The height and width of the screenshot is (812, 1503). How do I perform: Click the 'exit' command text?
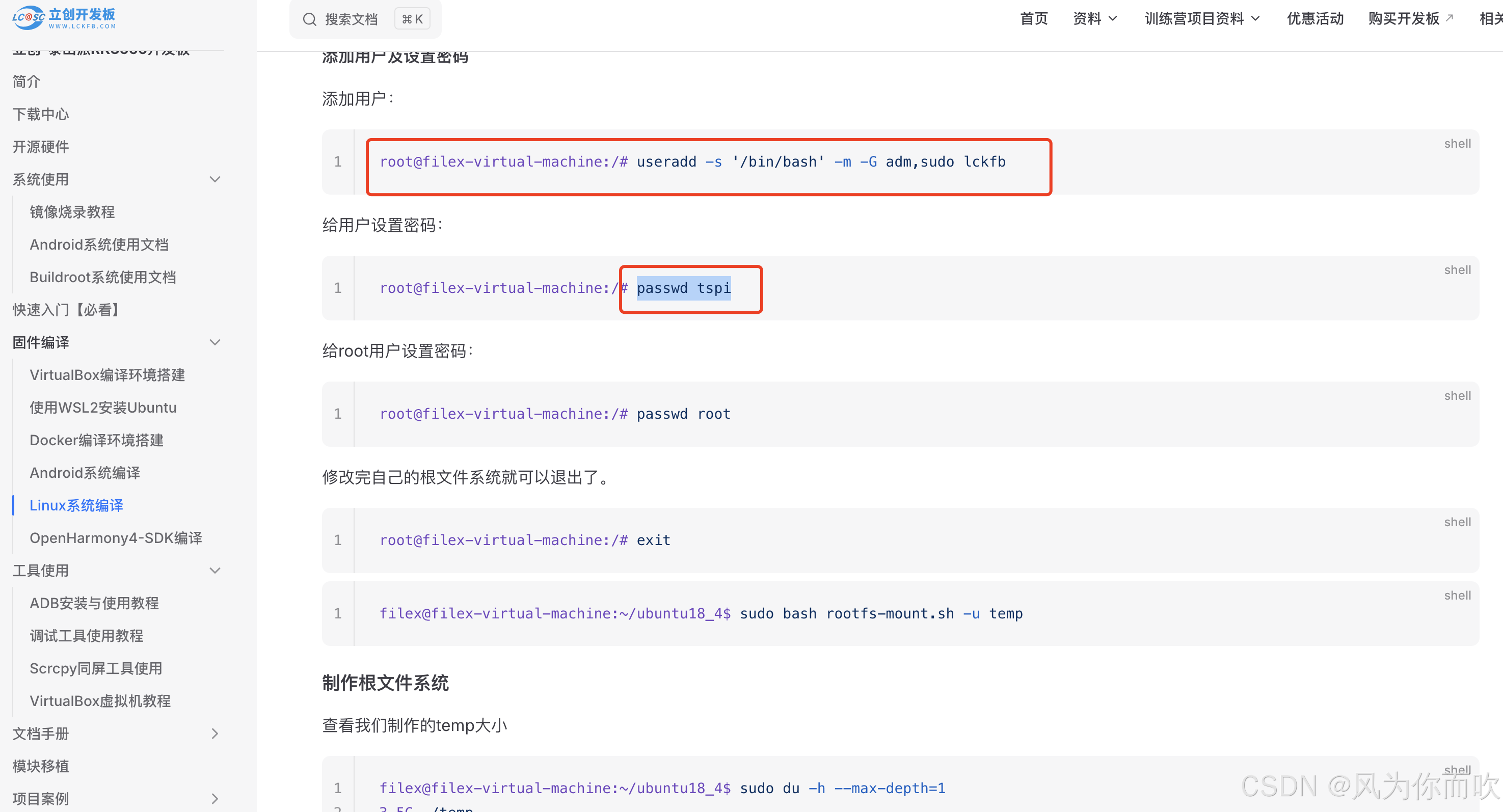[654, 540]
